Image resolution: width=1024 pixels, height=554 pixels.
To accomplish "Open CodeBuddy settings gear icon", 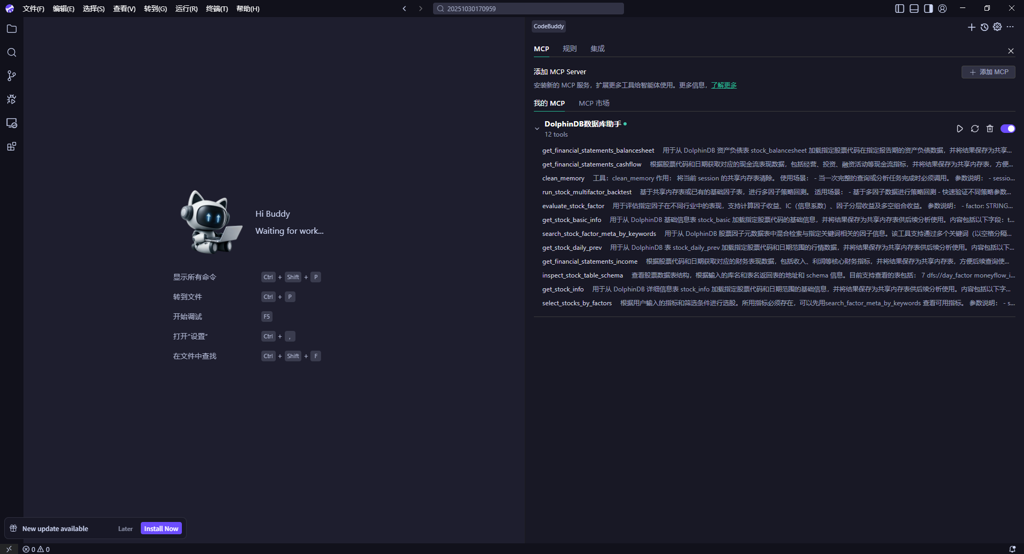I will [997, 27].
